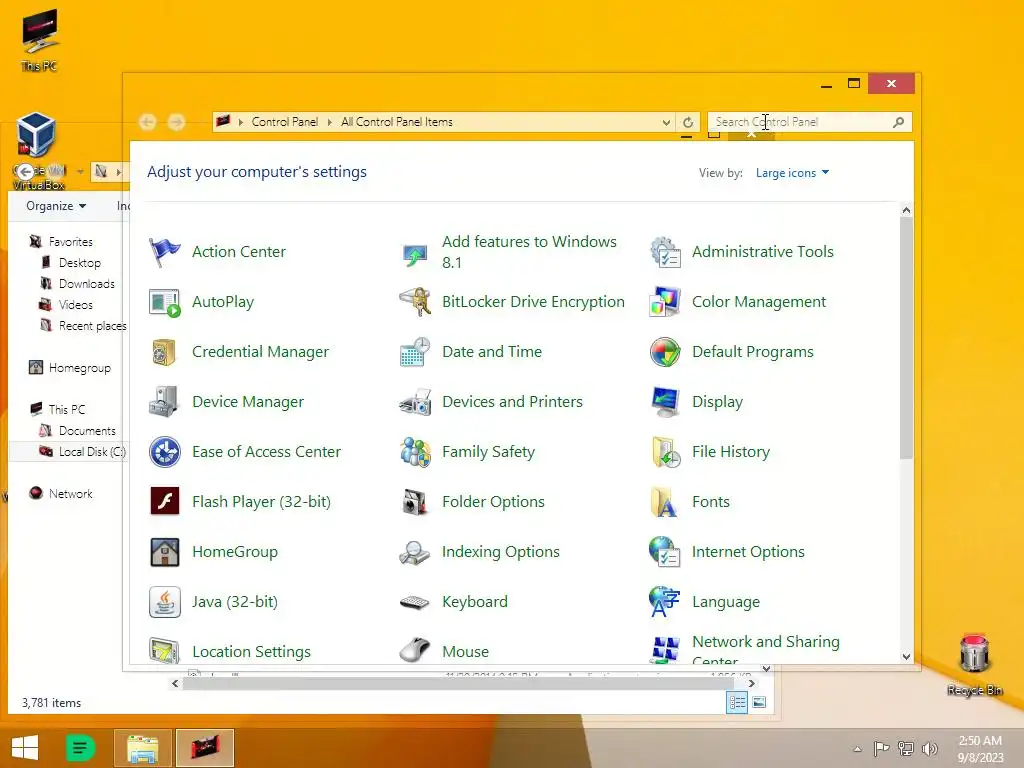Click the Credential Manager safe icon
The height and width of the screenshot is (768, 1024).
(x=165, y=353)
